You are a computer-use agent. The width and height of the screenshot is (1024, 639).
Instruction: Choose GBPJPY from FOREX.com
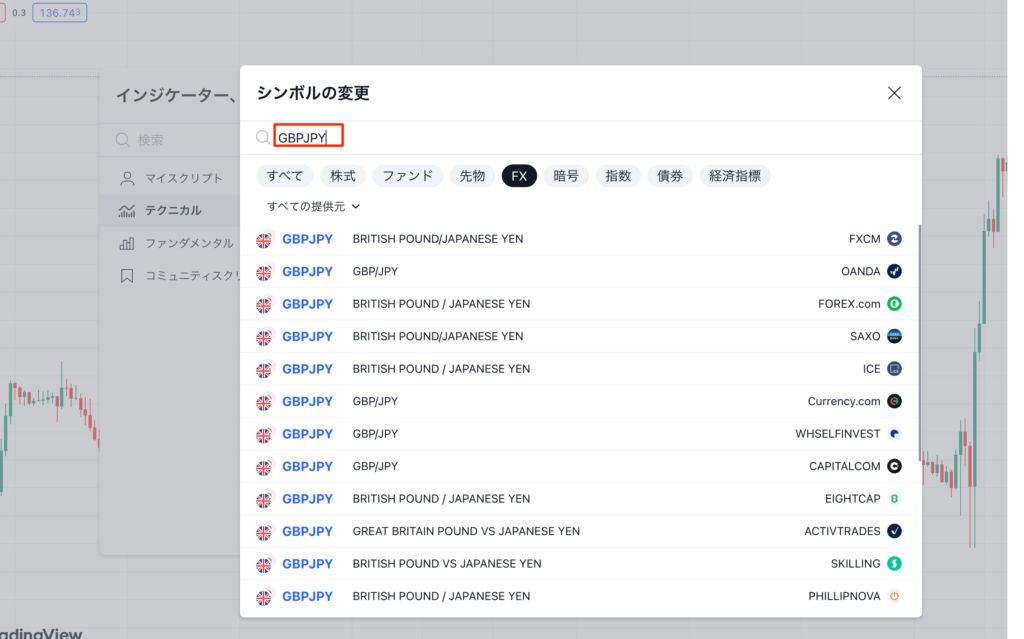(x=579, y=304)
